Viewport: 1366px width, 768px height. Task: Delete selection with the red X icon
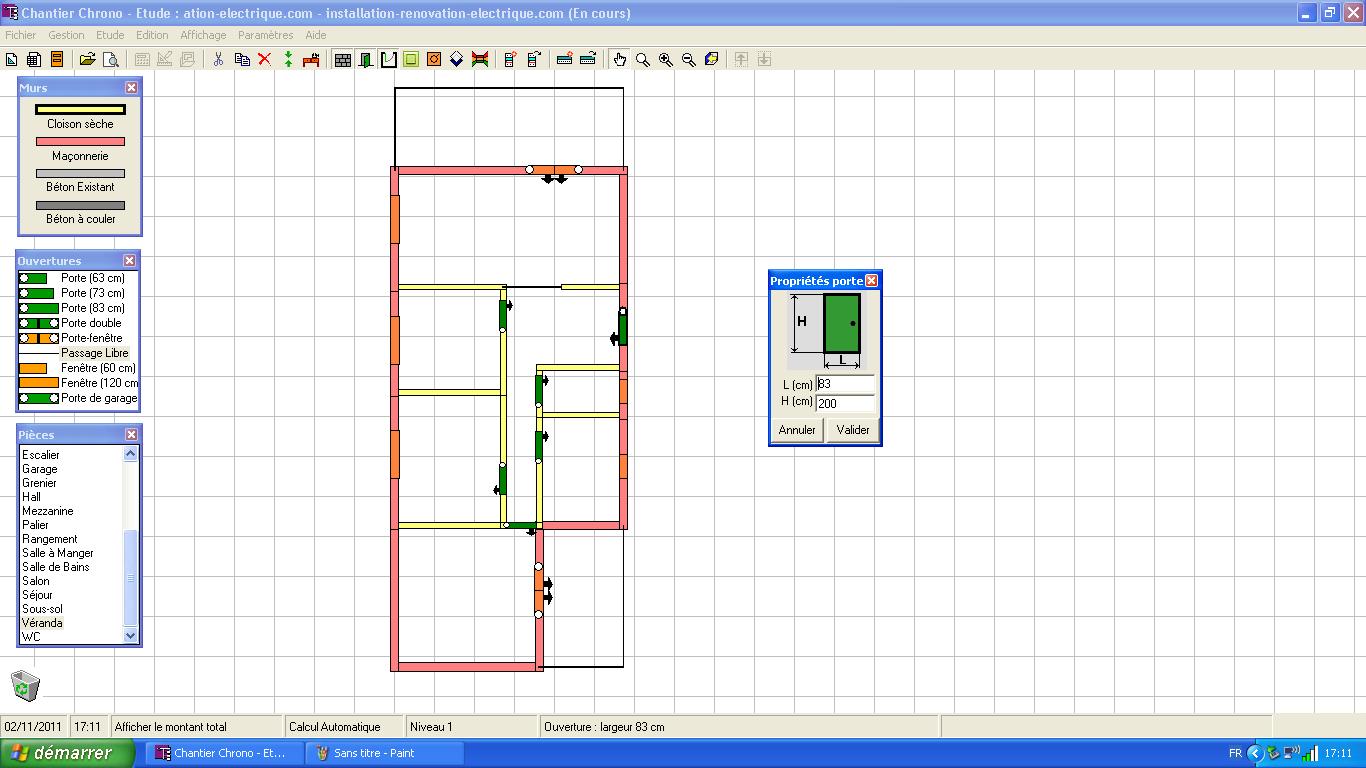pos(265,59)
